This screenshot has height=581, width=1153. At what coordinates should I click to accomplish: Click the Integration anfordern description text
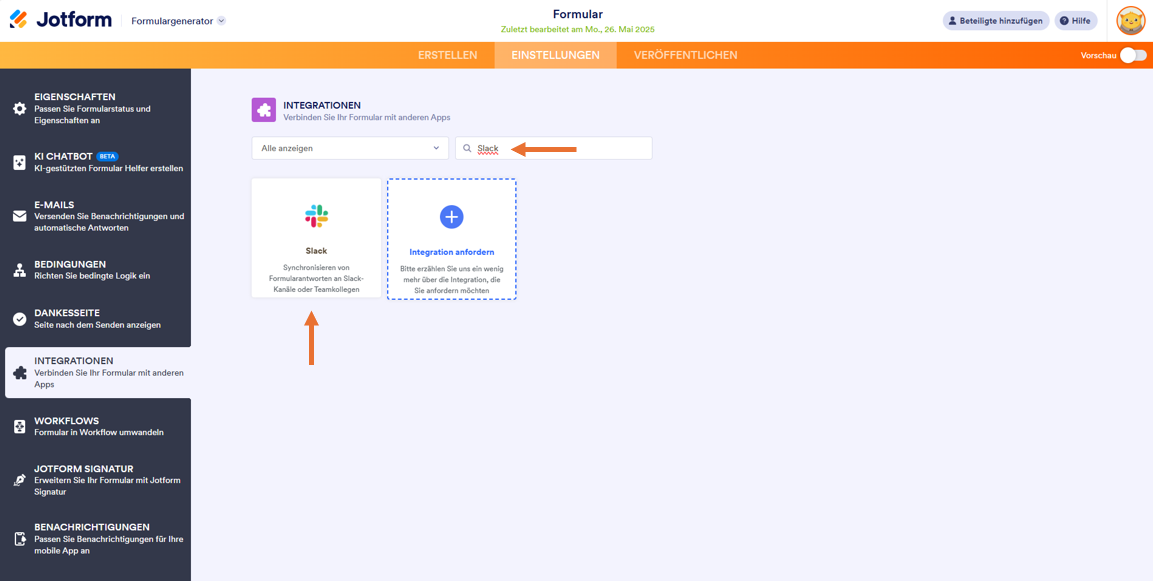point(451,280)
